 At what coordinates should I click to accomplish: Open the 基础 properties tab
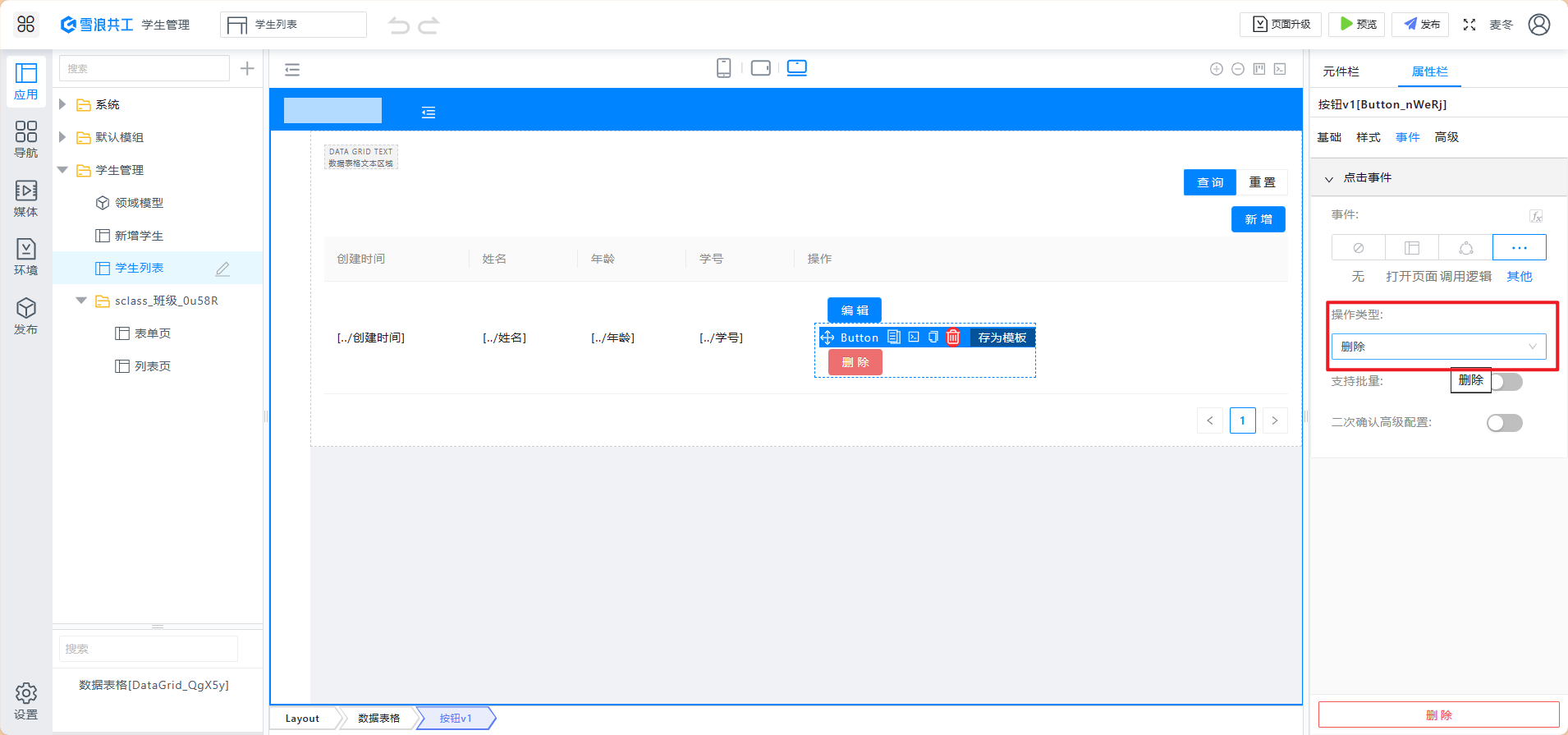coord(1329,137)
